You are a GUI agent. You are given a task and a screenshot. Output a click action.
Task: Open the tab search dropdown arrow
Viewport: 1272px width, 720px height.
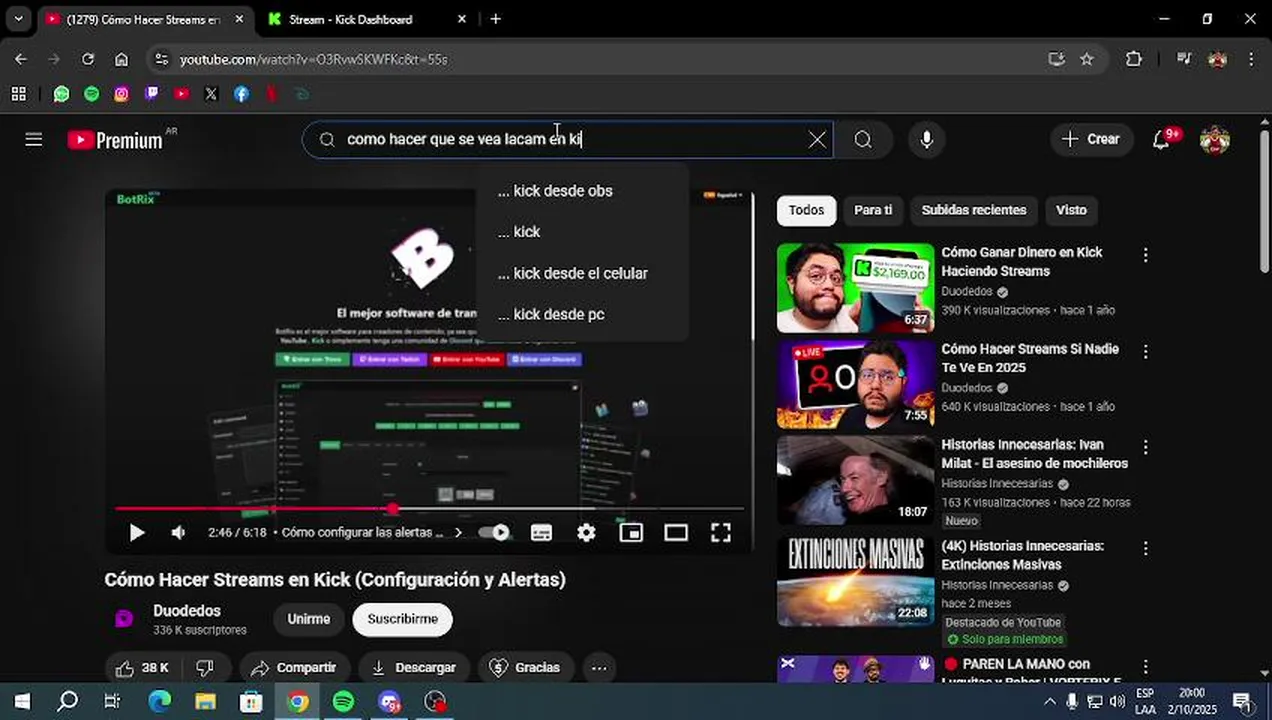coord(18,19)
